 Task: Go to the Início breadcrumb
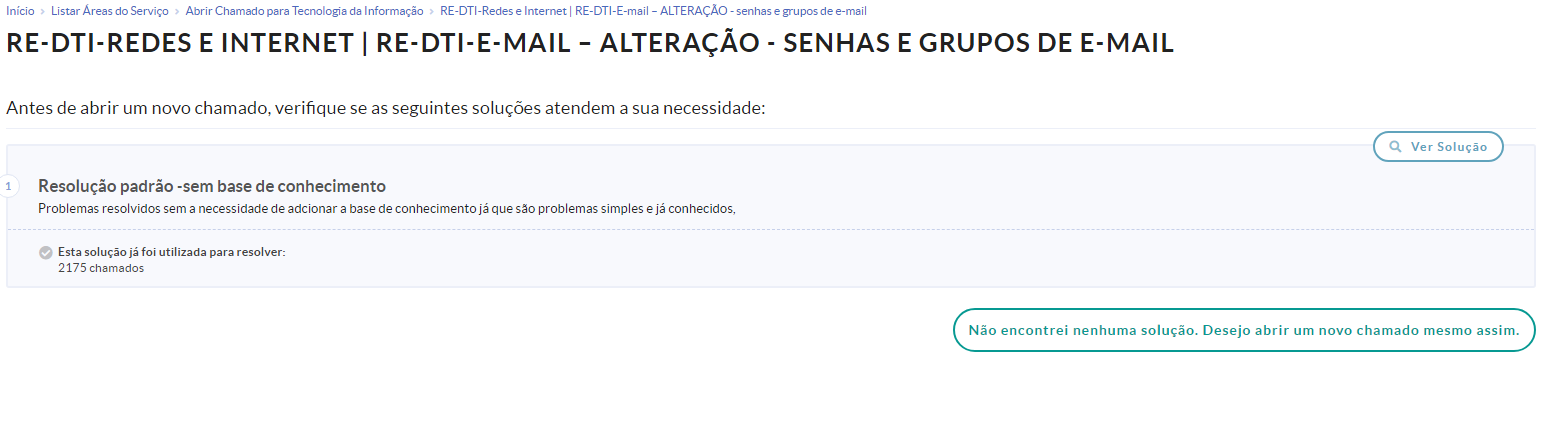tap(20, 11)
